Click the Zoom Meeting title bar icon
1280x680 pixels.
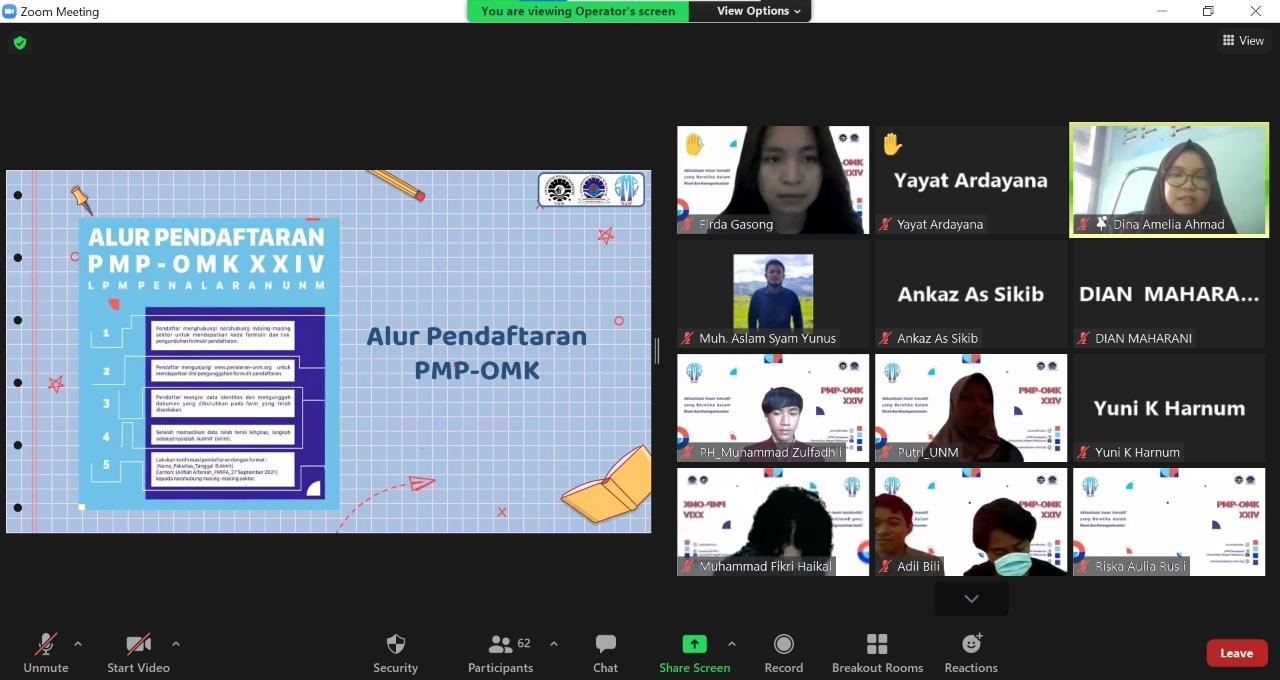click(10, 11)
